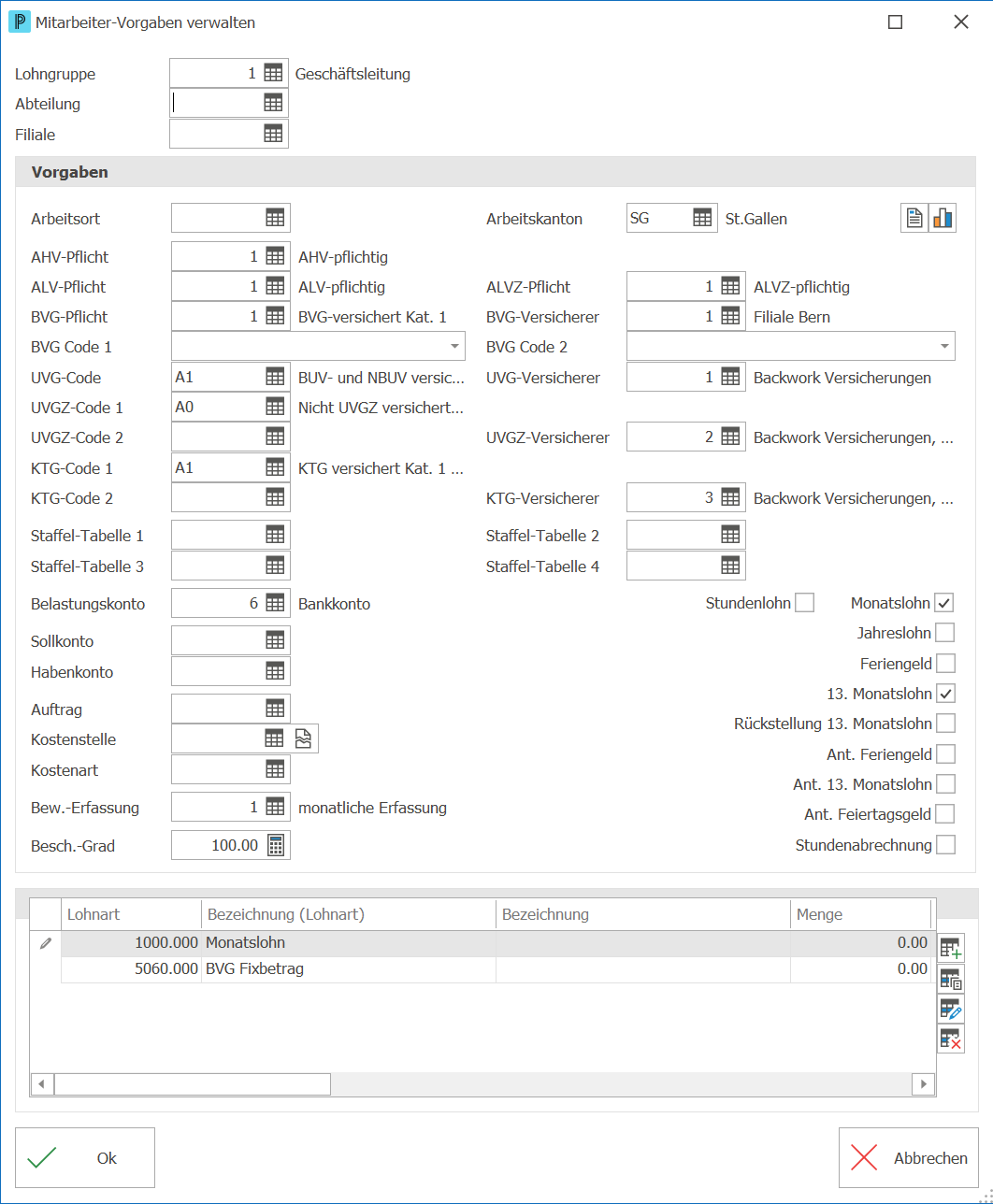Expand the BVG Code 2 dropdown
The width and height of the screenshot is (993, 1204).
coord(944,346)
